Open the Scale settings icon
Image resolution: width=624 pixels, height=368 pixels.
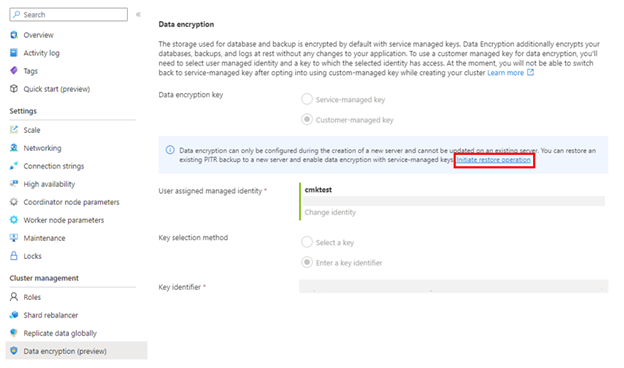14,130
